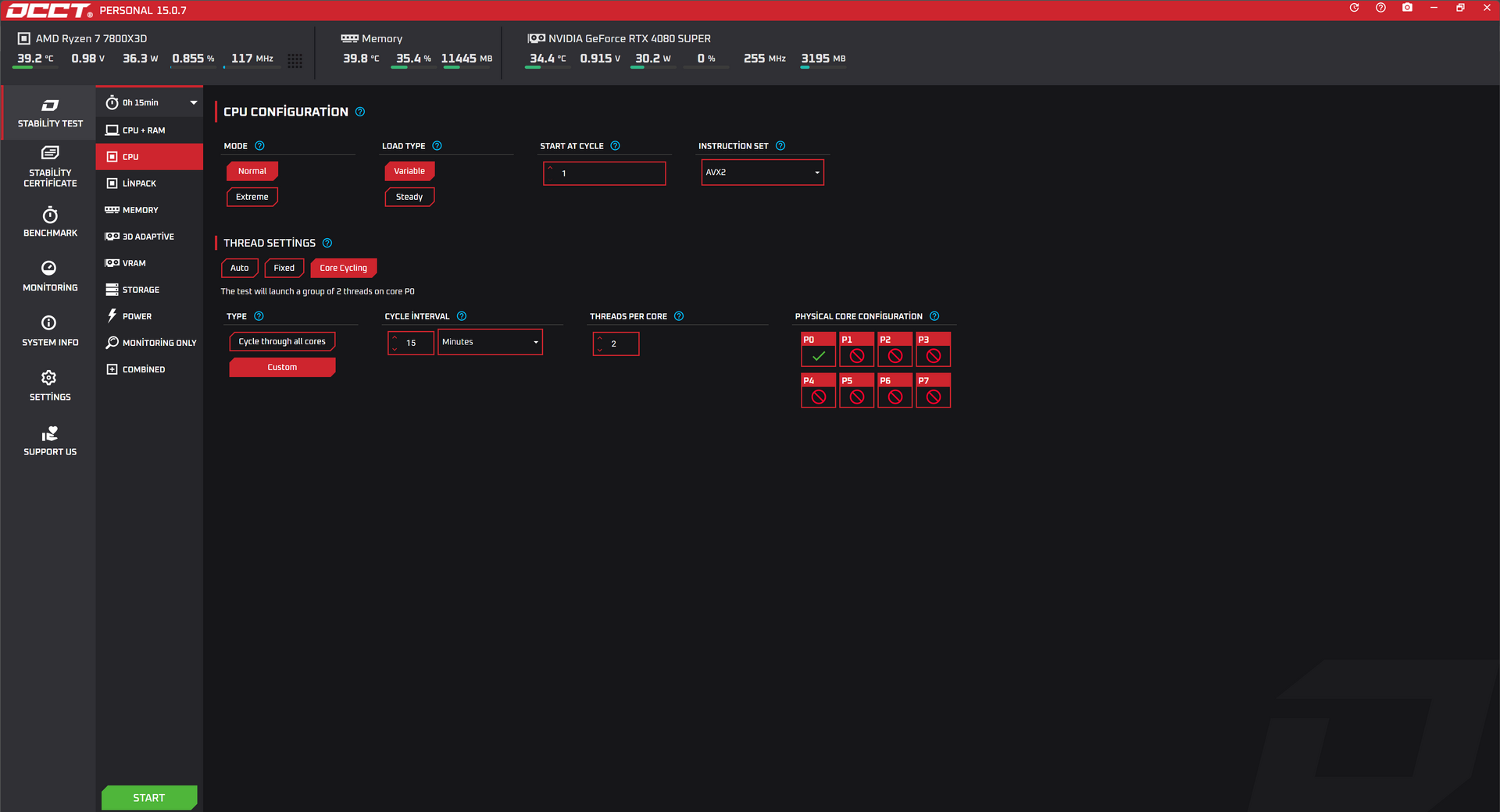Click the help icon next to Mode
The height and width of the screenshot is (812, 1500).
click(x=259, y=146)
